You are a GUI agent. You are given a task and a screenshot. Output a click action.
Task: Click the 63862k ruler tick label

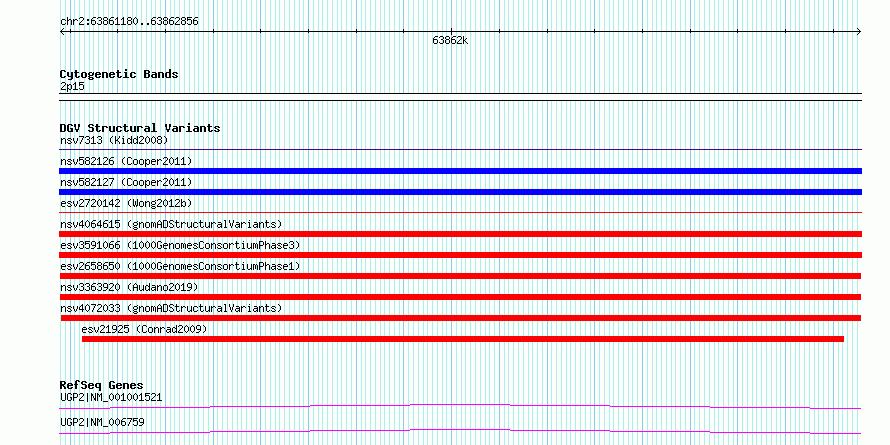(450, 41)
